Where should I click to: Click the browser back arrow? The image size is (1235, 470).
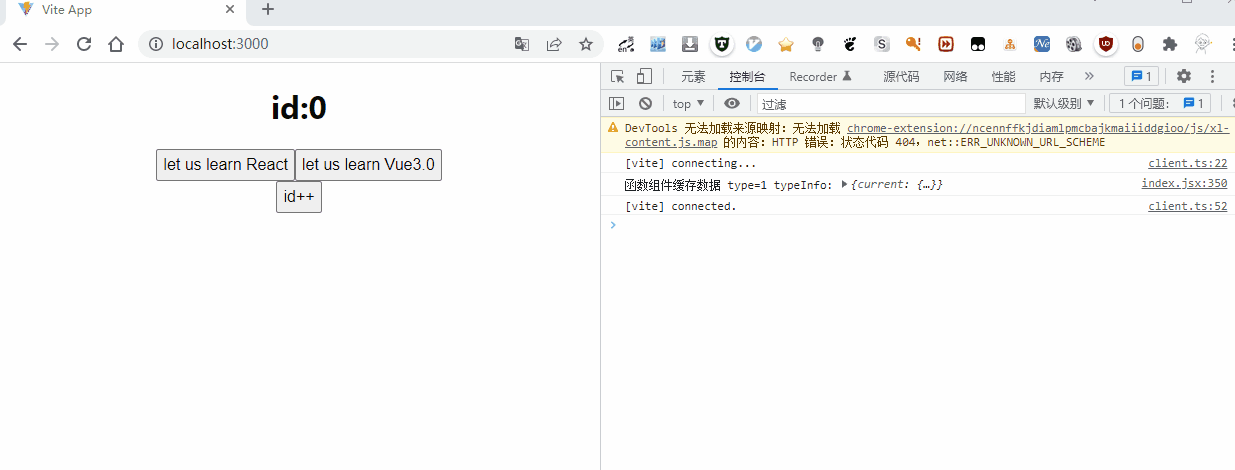pyautogui.click(x=20, y=44)
